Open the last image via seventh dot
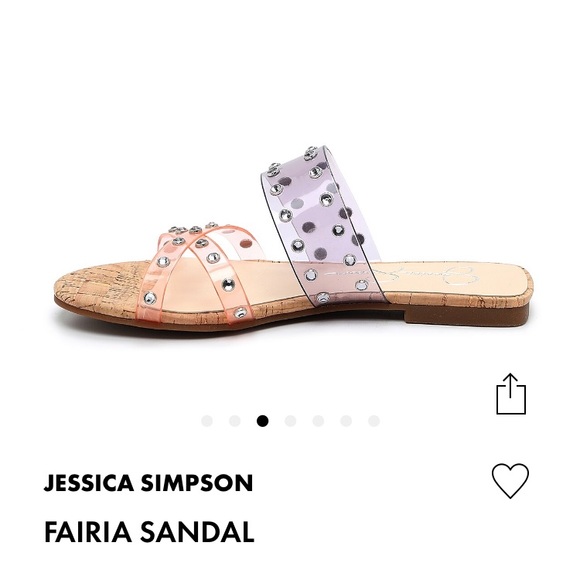This screenshot has height=580, width=580. (374, 421)
